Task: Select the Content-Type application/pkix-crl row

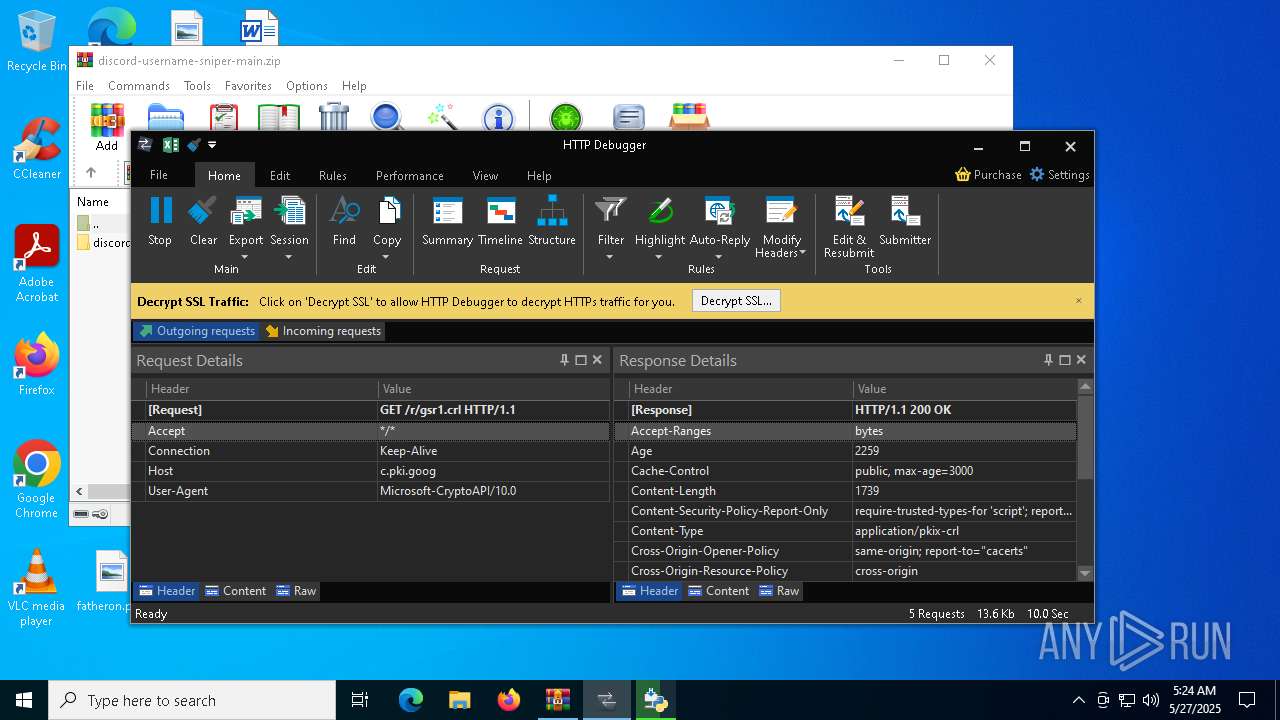Action: click(845, 531)
